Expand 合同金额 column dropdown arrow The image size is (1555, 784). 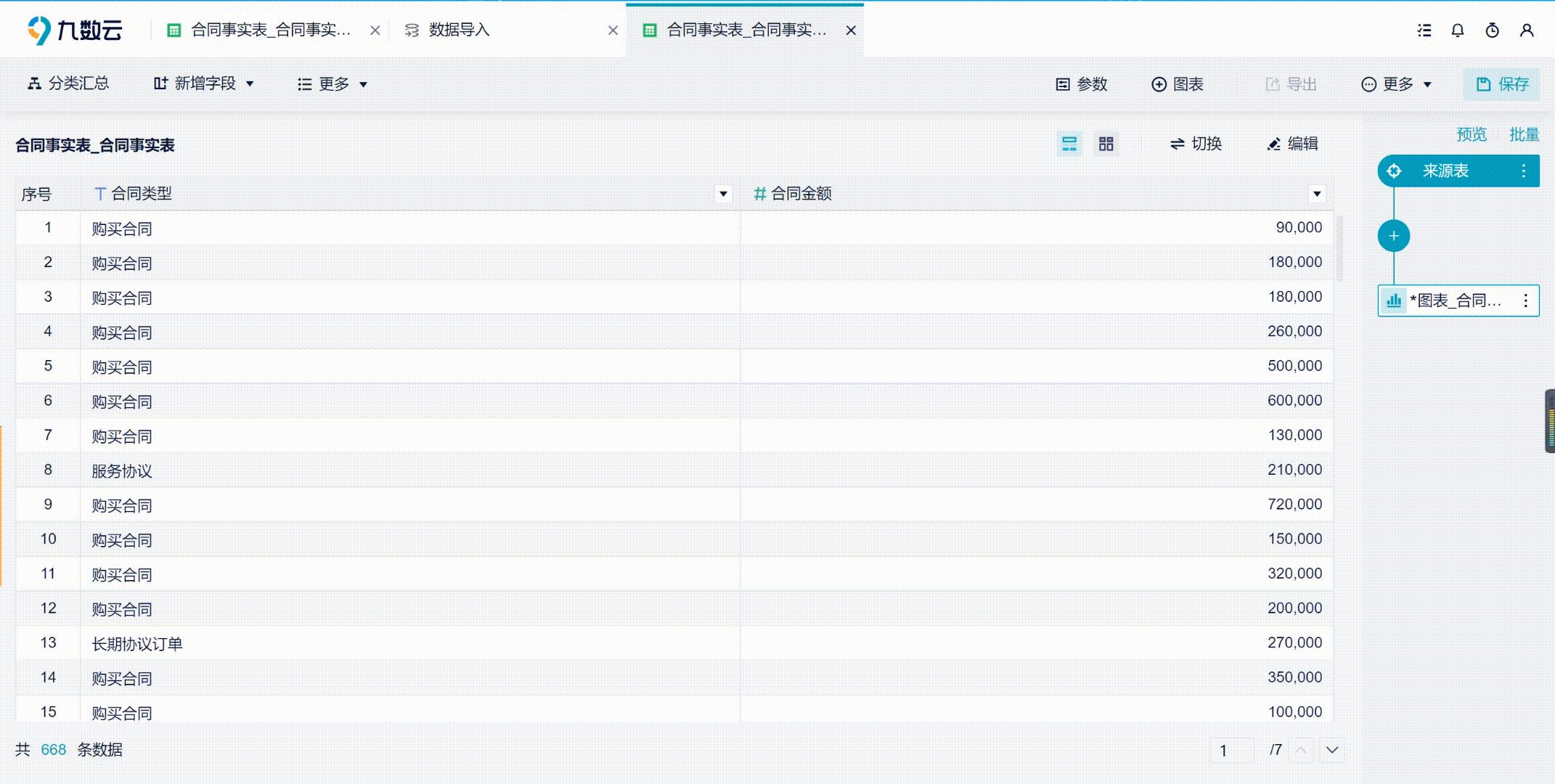coord(1316,194)
